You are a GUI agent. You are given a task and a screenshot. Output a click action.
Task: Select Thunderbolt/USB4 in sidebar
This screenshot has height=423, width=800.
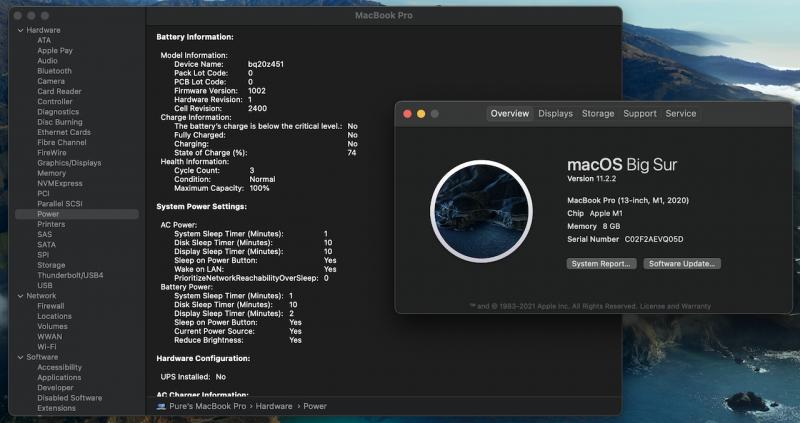click(70, 275)
